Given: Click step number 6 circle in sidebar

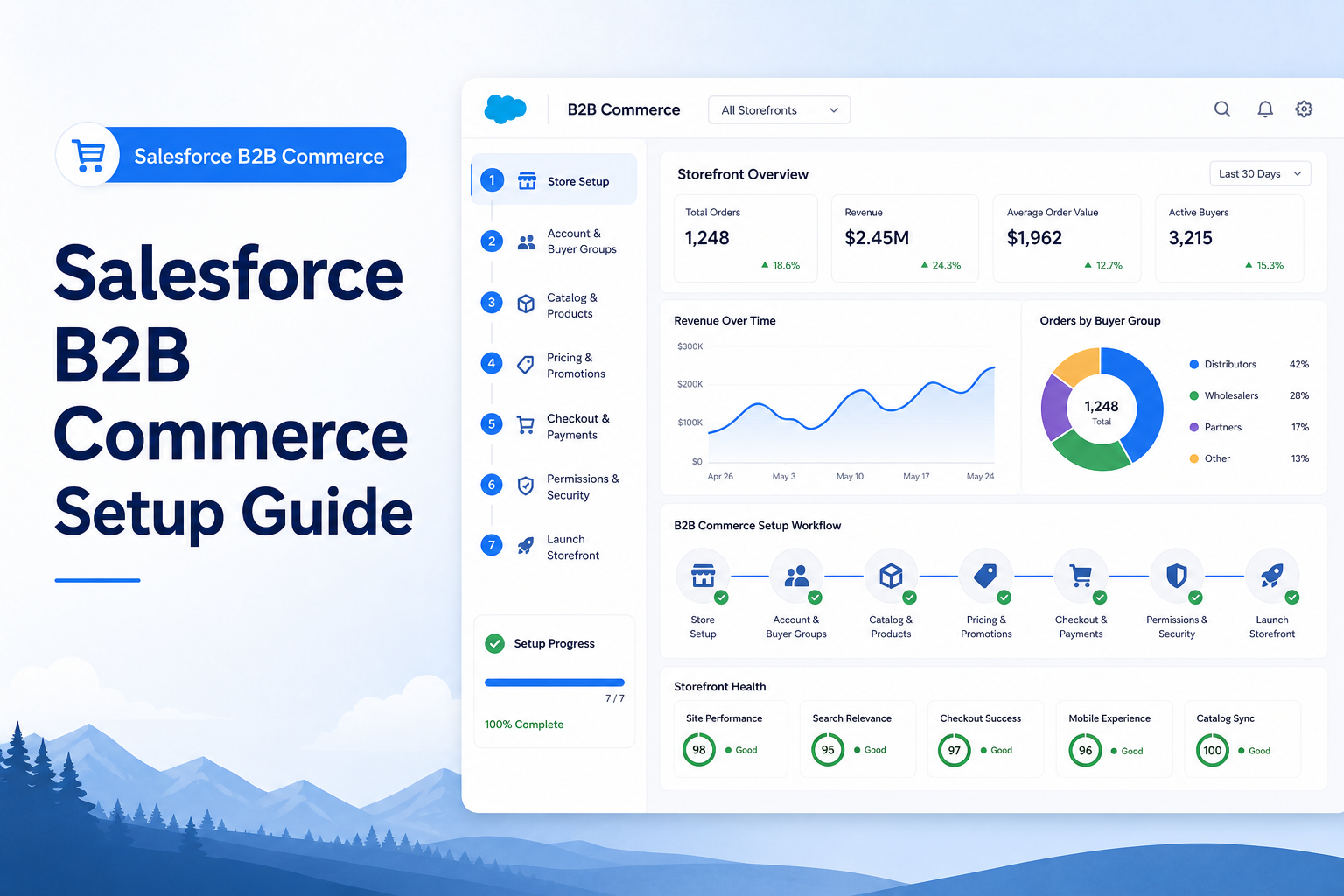Looking at the screenshot, I should click(492, 485).
